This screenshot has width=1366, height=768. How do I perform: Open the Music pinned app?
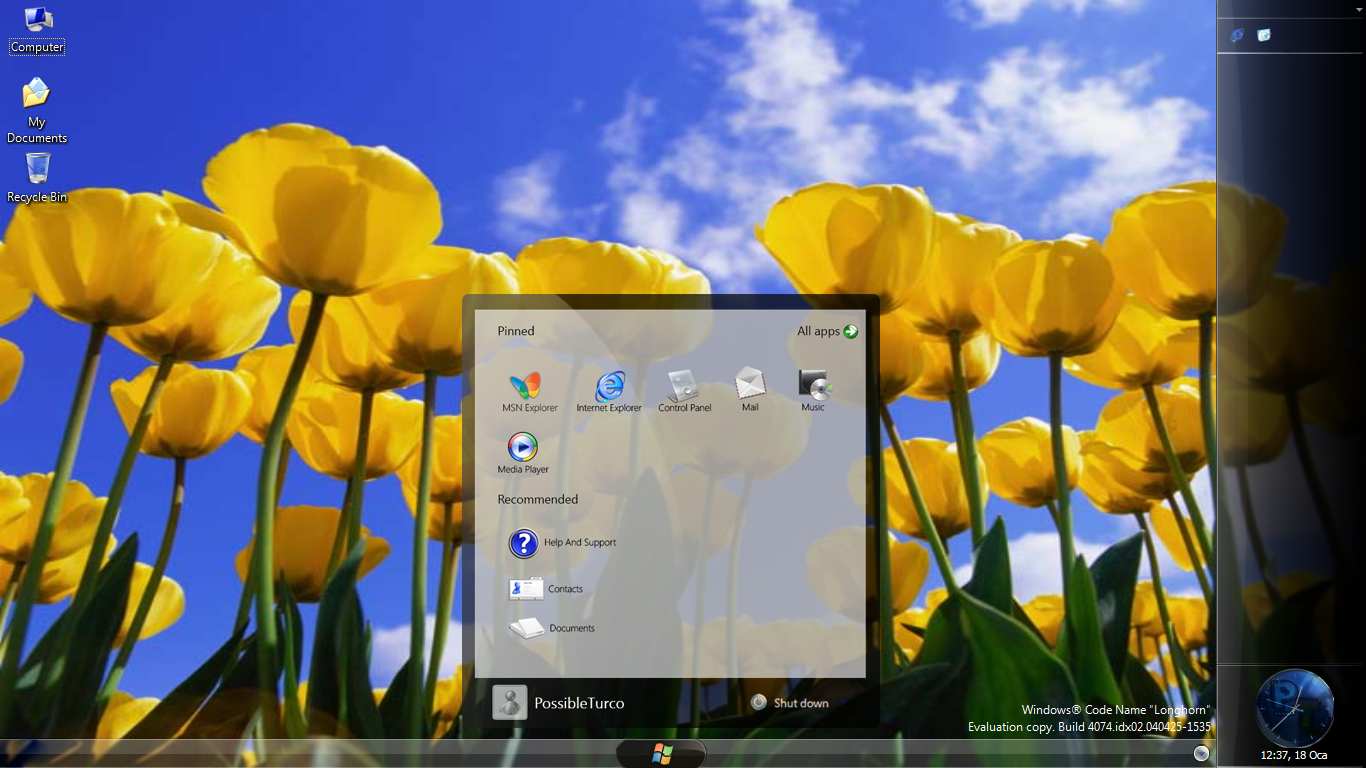(x=813, y=390)
